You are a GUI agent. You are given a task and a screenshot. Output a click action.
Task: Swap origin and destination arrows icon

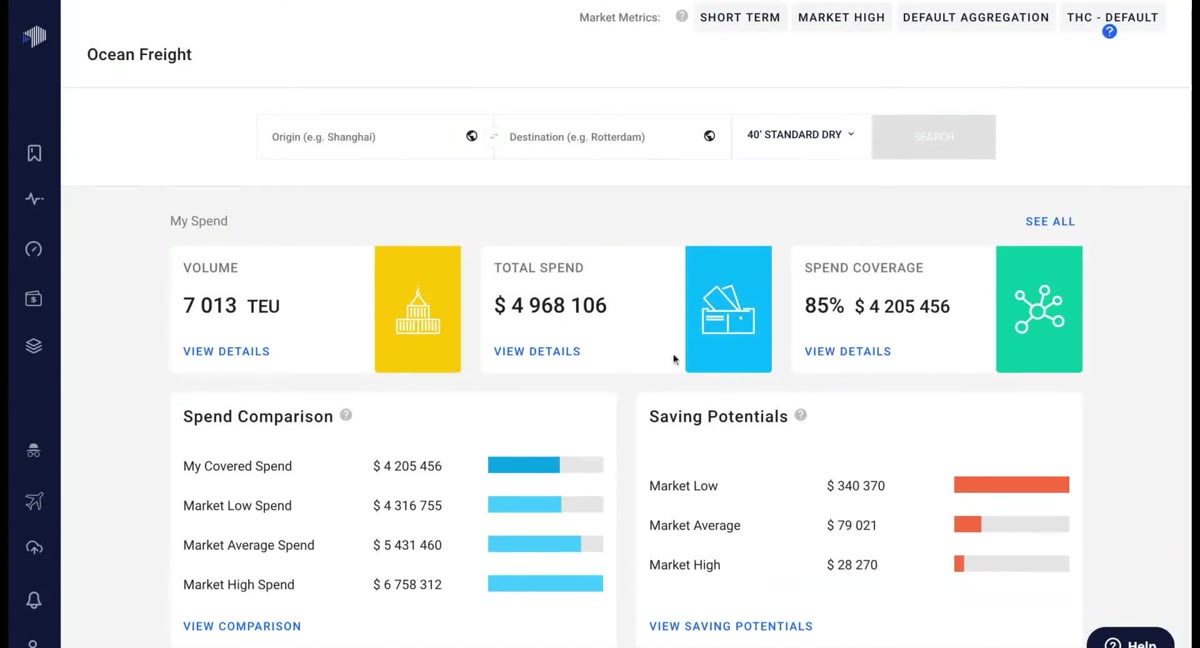494,136
